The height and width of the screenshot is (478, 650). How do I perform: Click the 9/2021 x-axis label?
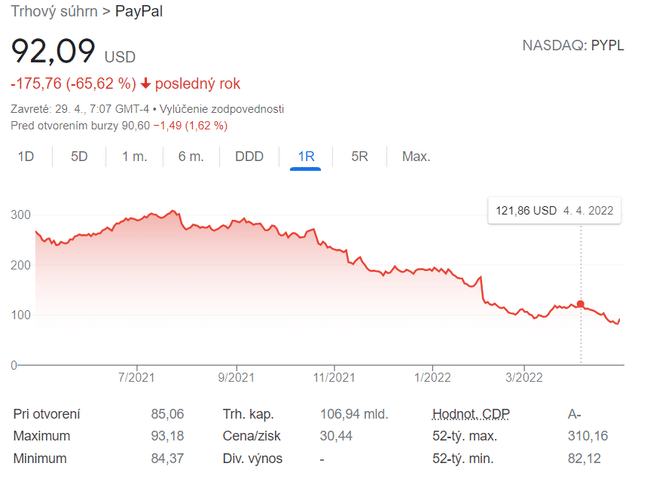point(233,377)
